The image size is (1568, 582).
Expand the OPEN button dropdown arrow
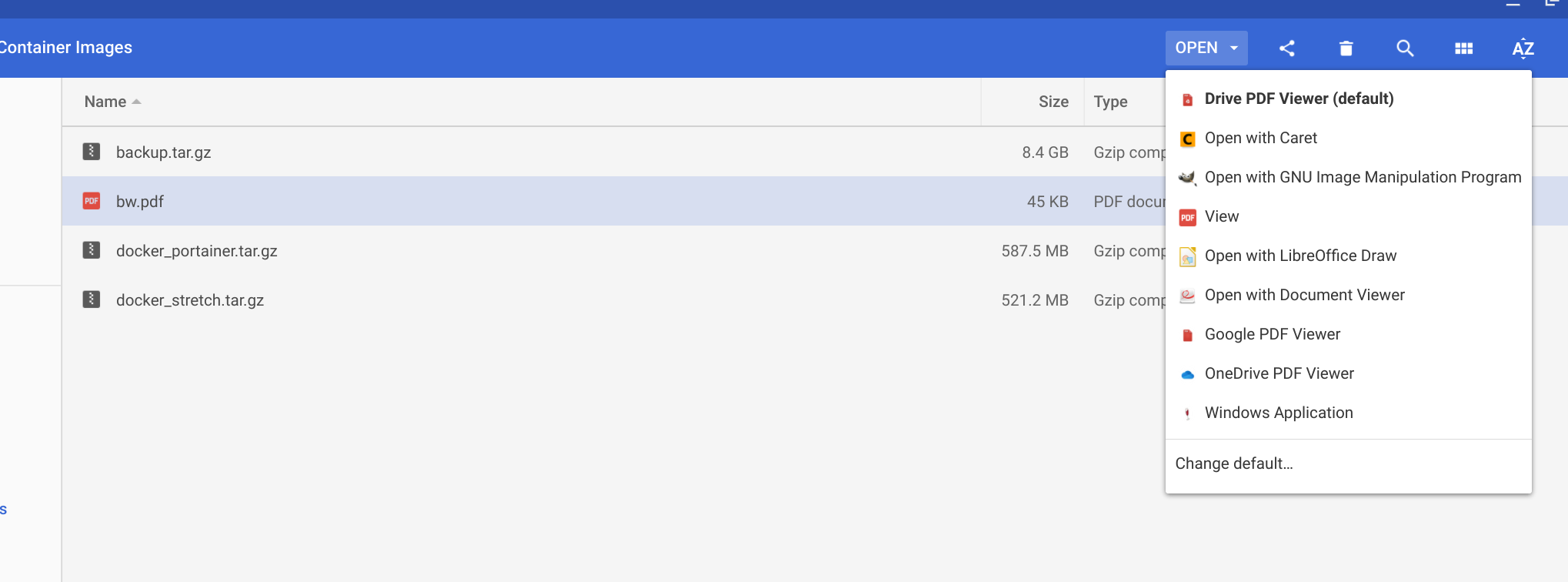pos(1234,48)
